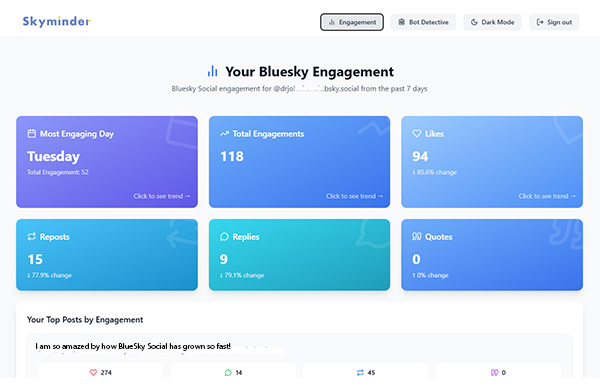The image size is (600, 391).
Task: Click the 15 Reposts count
Action: click(35, 259)
